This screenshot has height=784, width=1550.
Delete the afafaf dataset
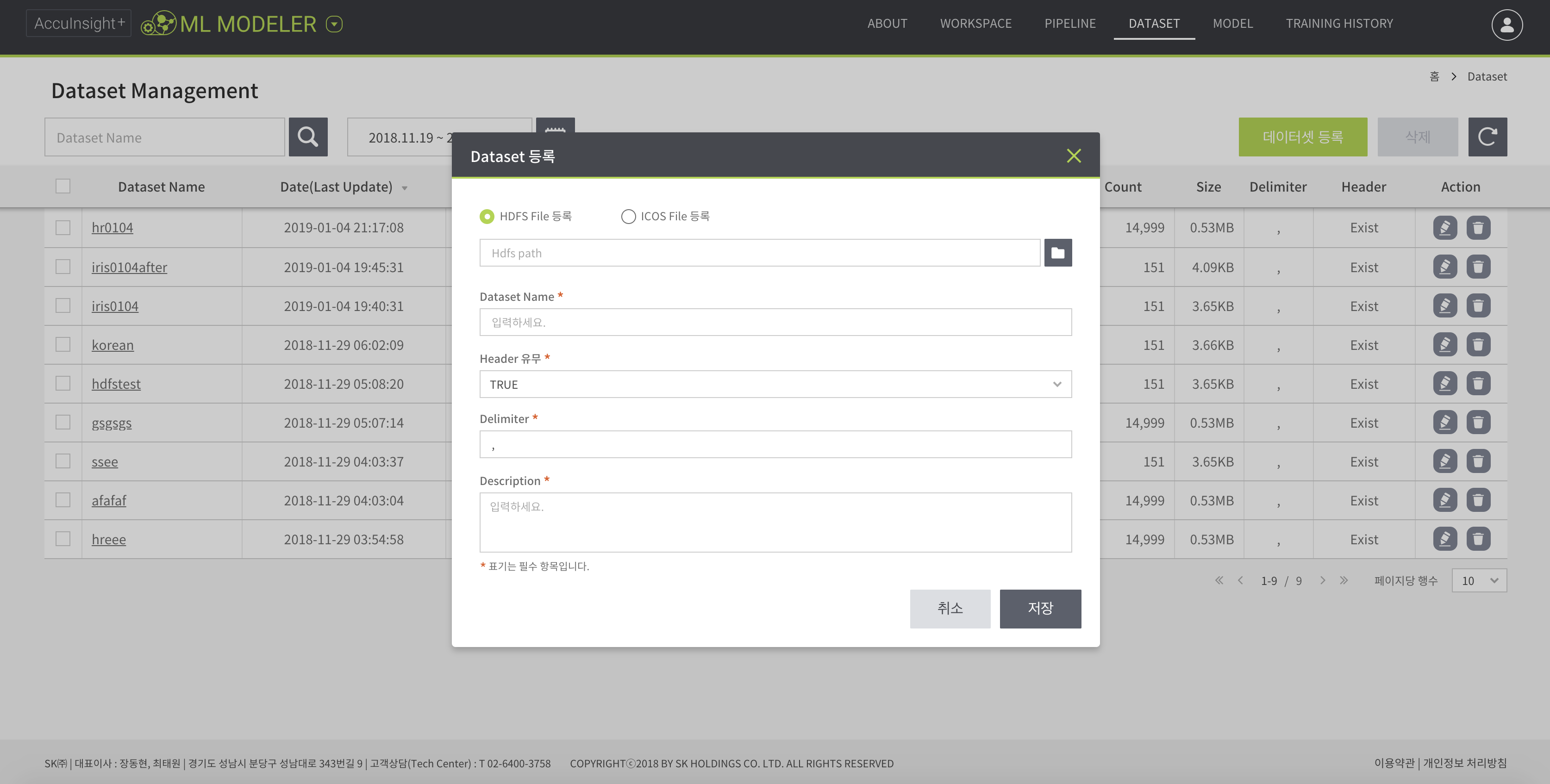click(x=1478, y=500)
